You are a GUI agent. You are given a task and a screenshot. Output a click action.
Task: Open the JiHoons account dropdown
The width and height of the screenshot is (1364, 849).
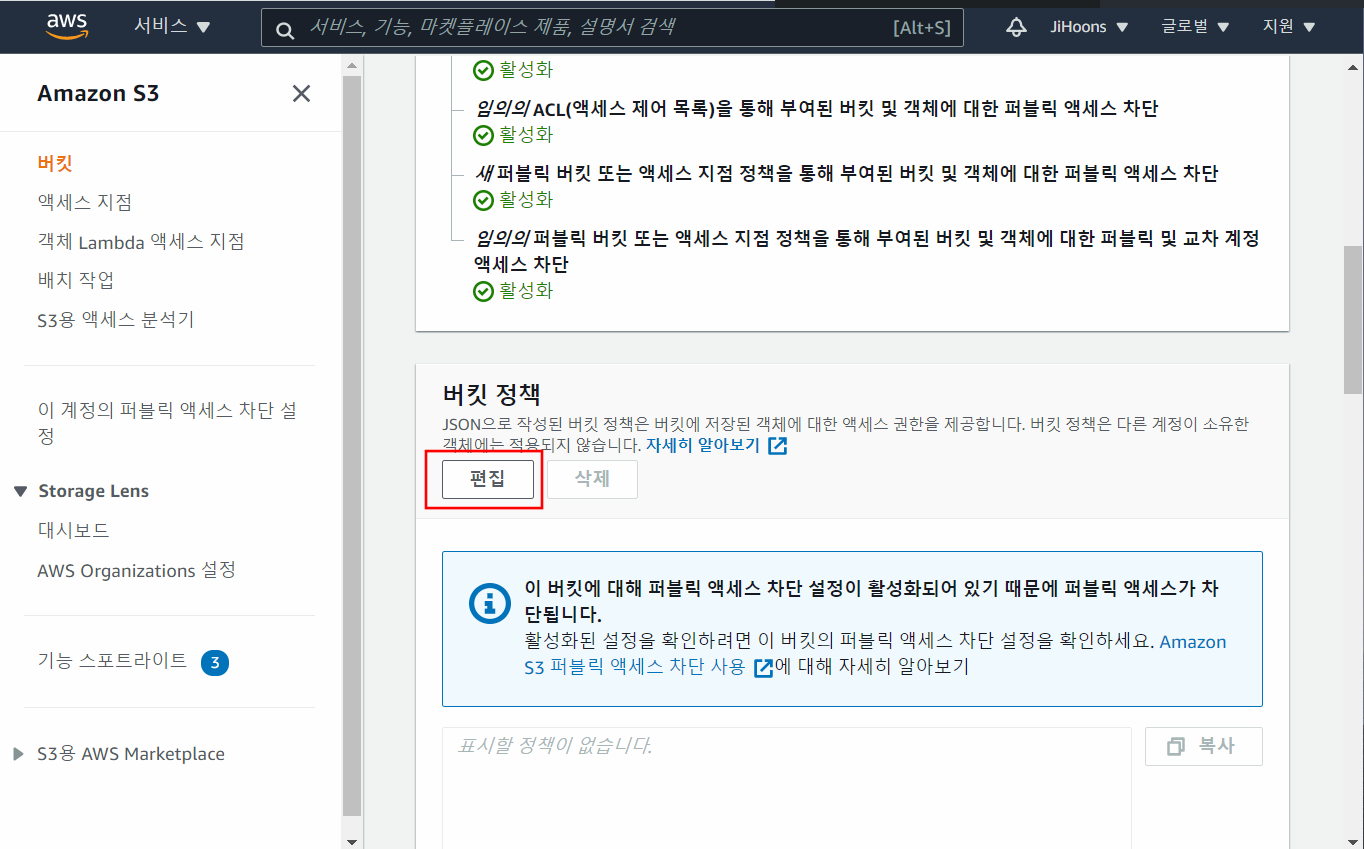click(x=1089, y=27)
